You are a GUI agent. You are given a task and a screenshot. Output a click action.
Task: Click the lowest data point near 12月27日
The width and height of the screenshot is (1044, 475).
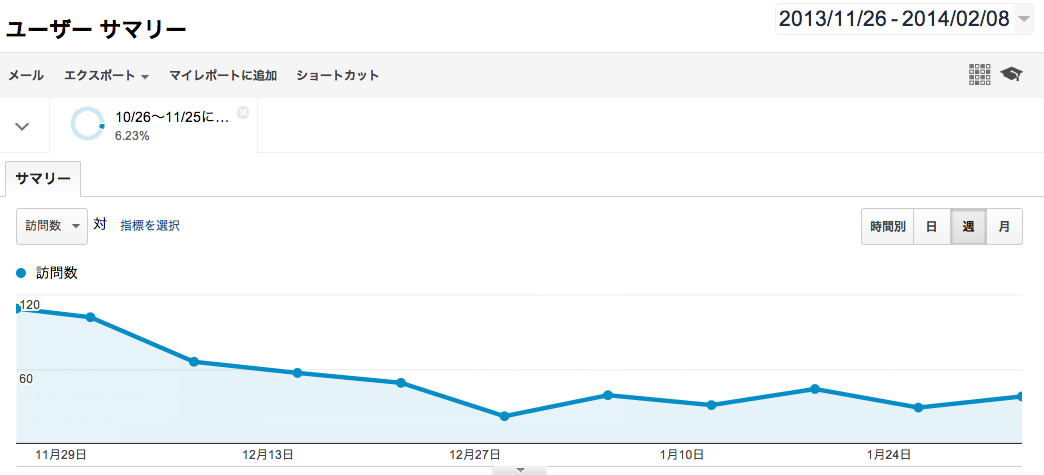click(x=504, y=416)
